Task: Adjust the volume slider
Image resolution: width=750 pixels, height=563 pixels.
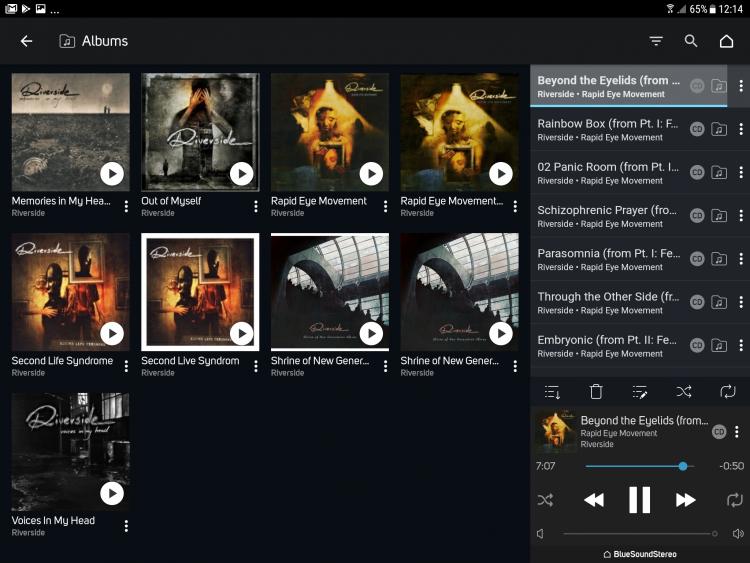Action: click(x=640, y=534)
